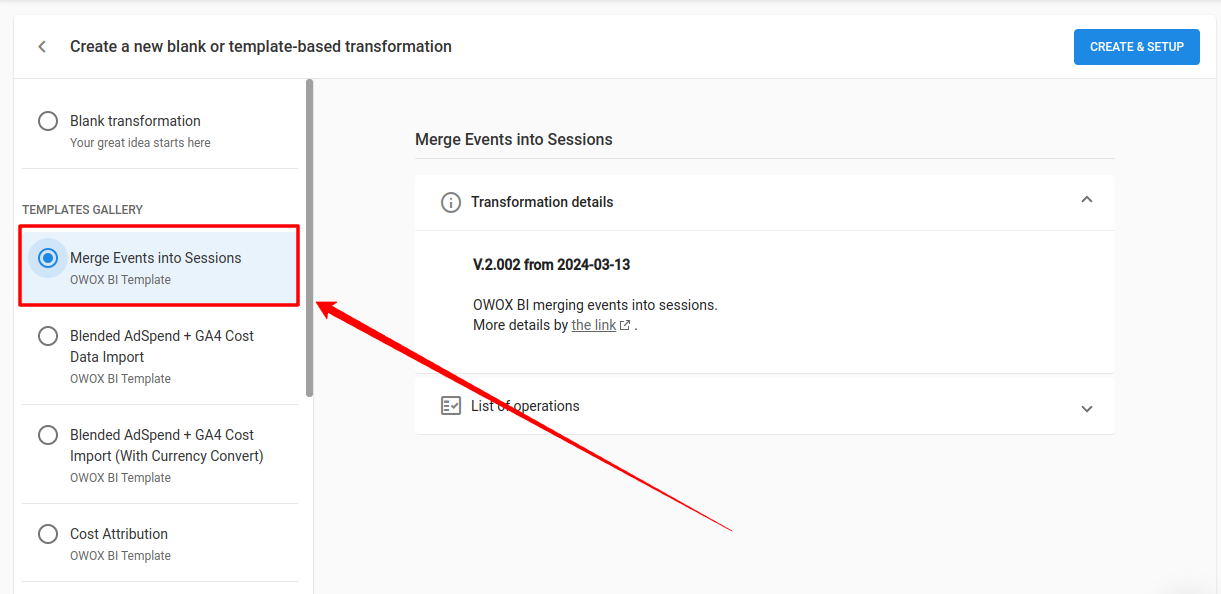
Task: Click the Merge Events into Sessions page heading
Action: (x=514, y=139)
